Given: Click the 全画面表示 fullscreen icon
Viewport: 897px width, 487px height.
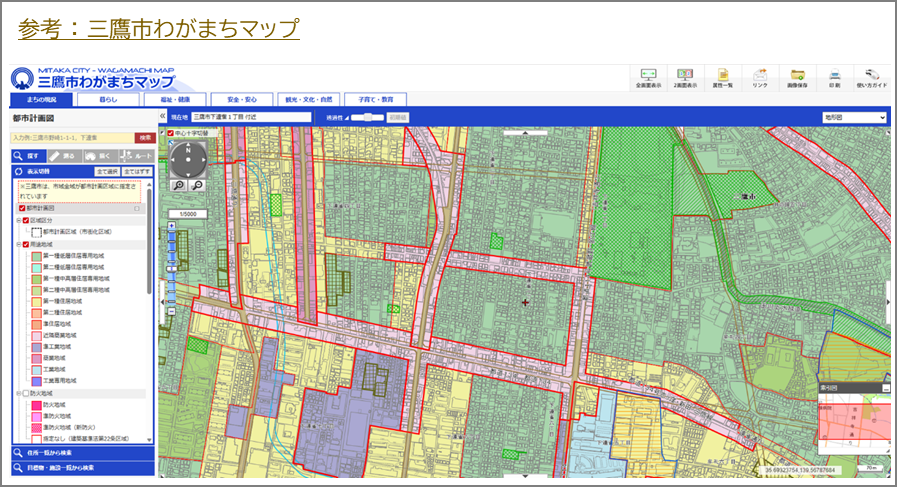Looking at the screenshot, I should coord(648,77).
